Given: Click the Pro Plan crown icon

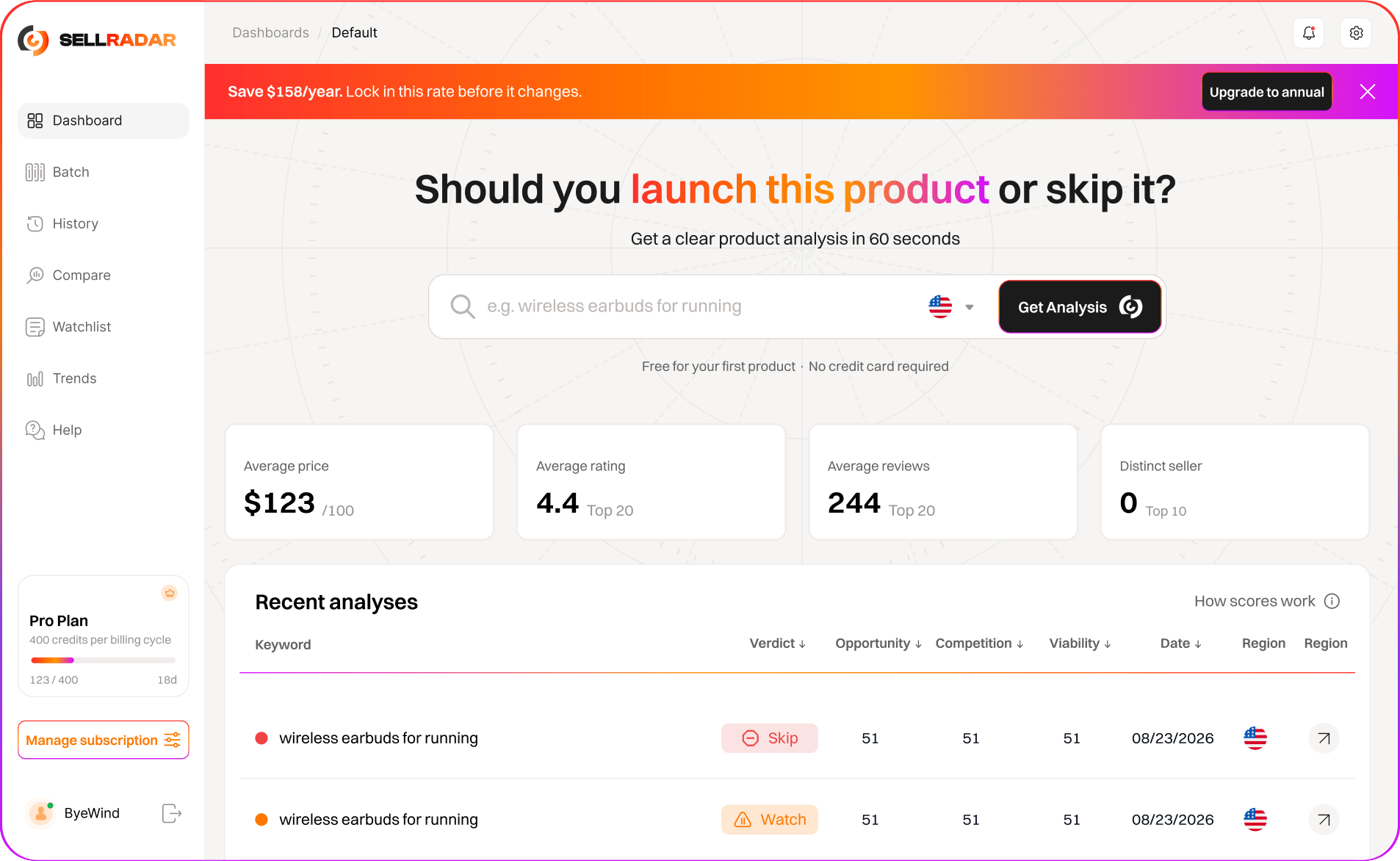Looking at the screenshot, I should [x=170, y=593].
